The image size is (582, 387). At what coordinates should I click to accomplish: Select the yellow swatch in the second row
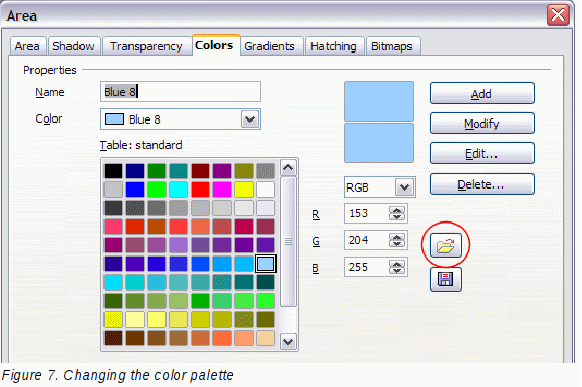(x=244, y=190)
